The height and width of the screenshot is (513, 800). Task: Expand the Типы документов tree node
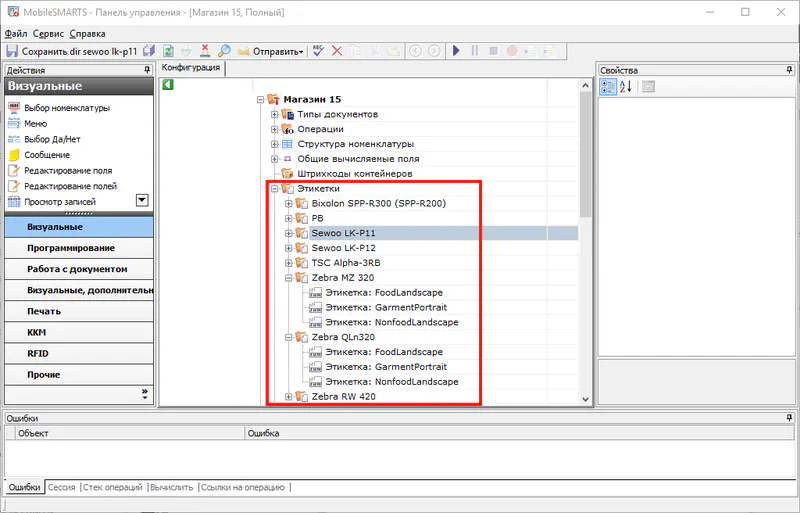click(275, 114)
